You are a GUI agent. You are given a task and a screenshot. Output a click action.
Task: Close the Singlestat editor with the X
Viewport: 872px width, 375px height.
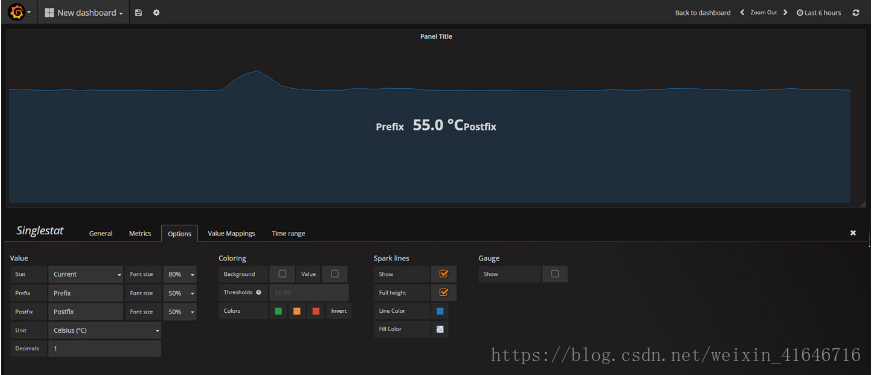[x=853, y=233]
